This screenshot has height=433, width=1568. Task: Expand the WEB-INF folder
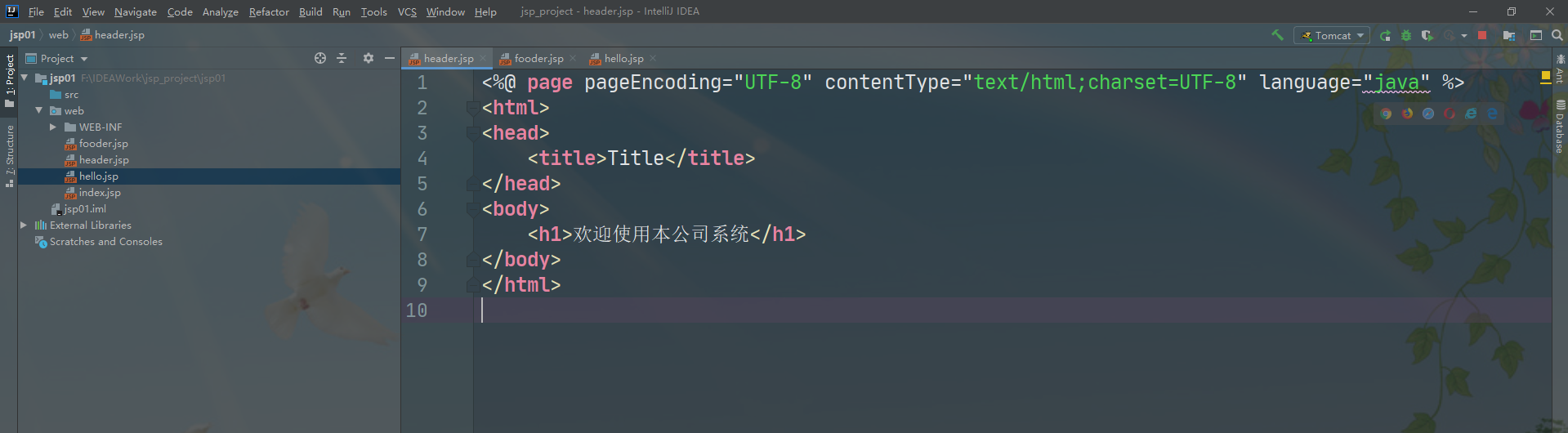pos(53,127)
